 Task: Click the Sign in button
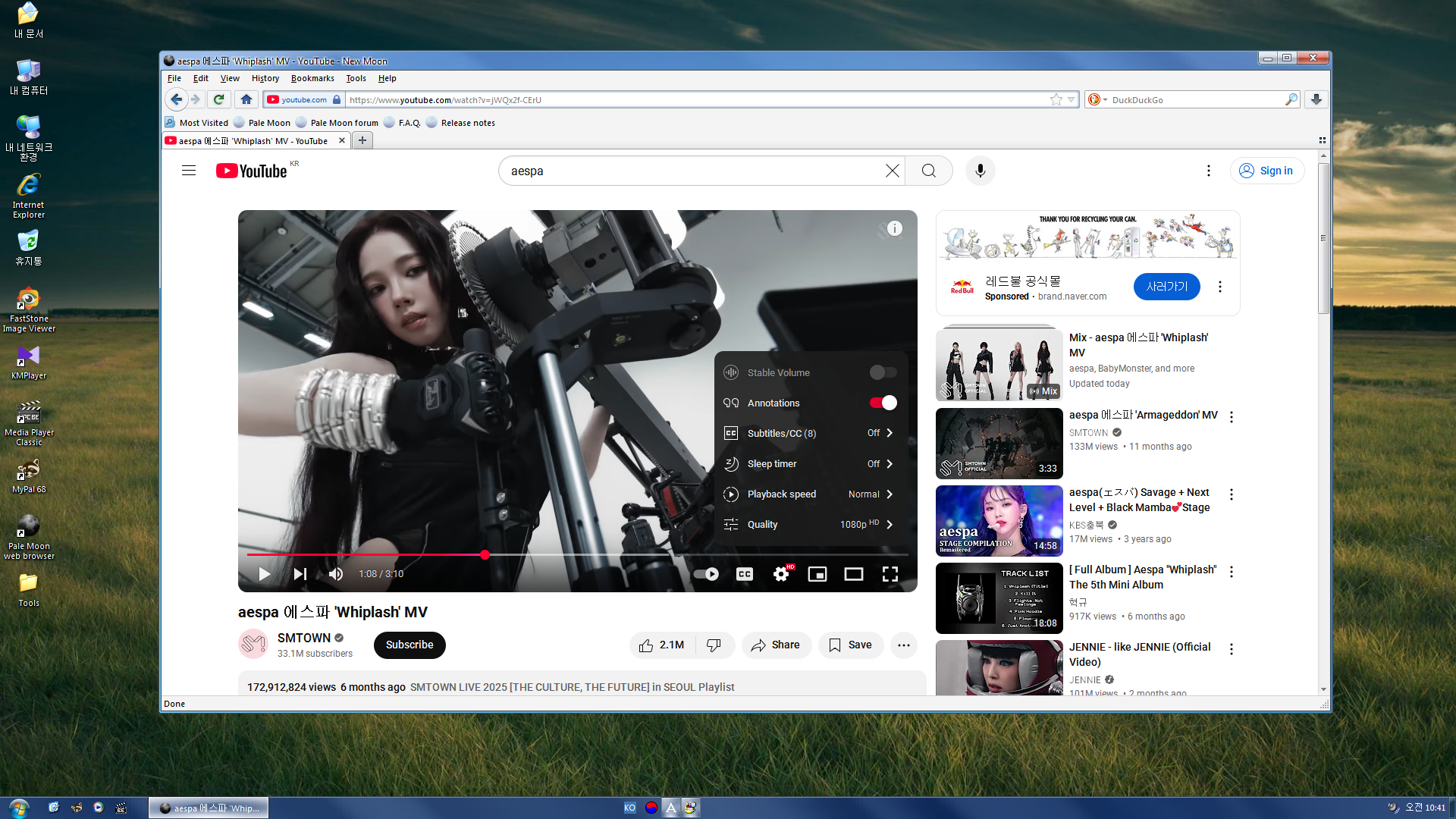[x=1266, y=171]
